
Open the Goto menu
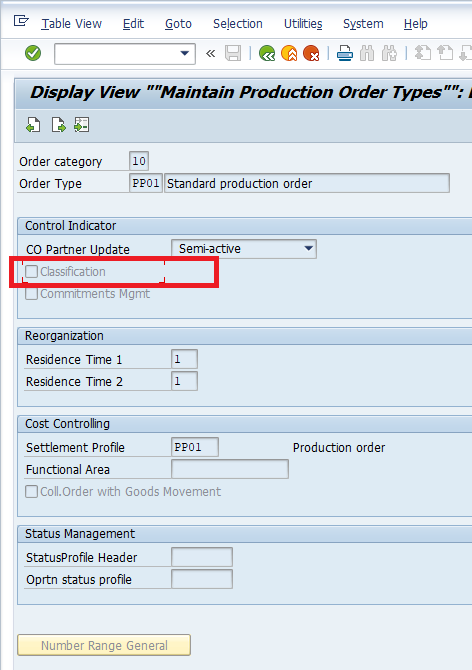tap(178, 24)
